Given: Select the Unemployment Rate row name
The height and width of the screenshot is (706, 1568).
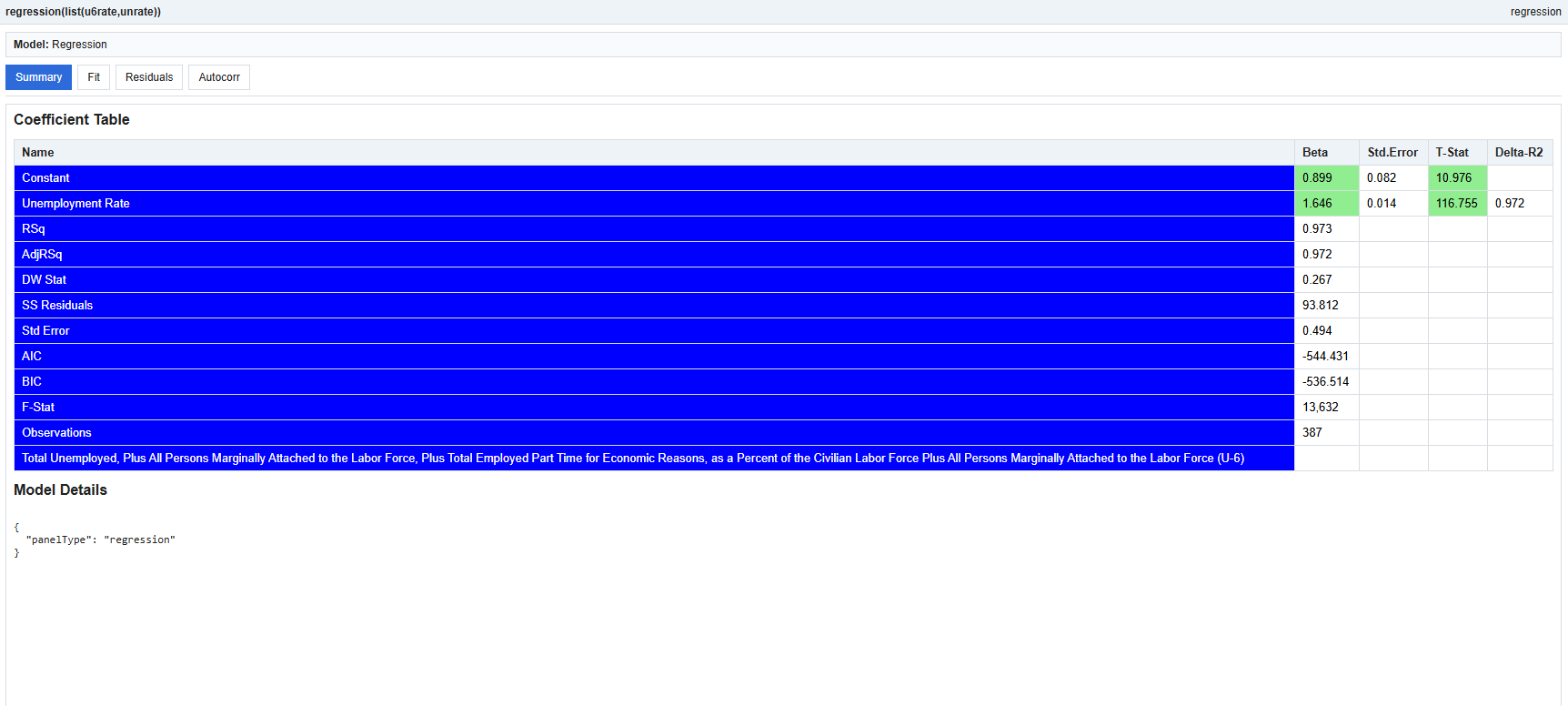Looking at the screenshot, I should (654, 204).
